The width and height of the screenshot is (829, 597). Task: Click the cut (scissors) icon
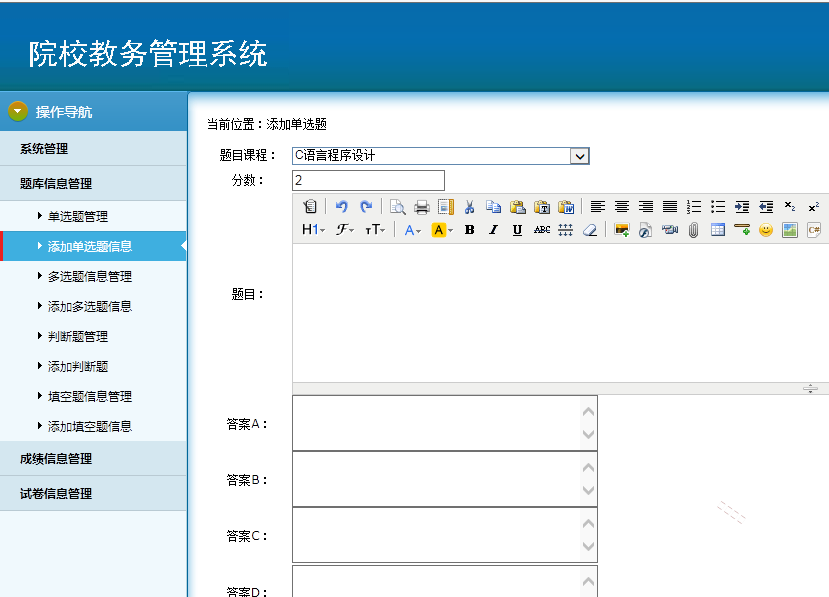pos(469,207)
